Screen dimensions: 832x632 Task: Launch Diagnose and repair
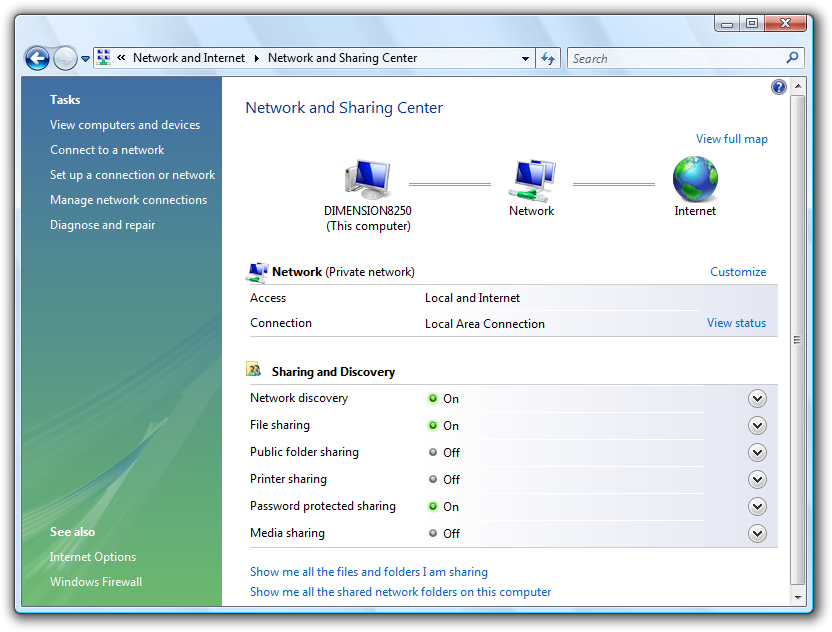[102, 225]
